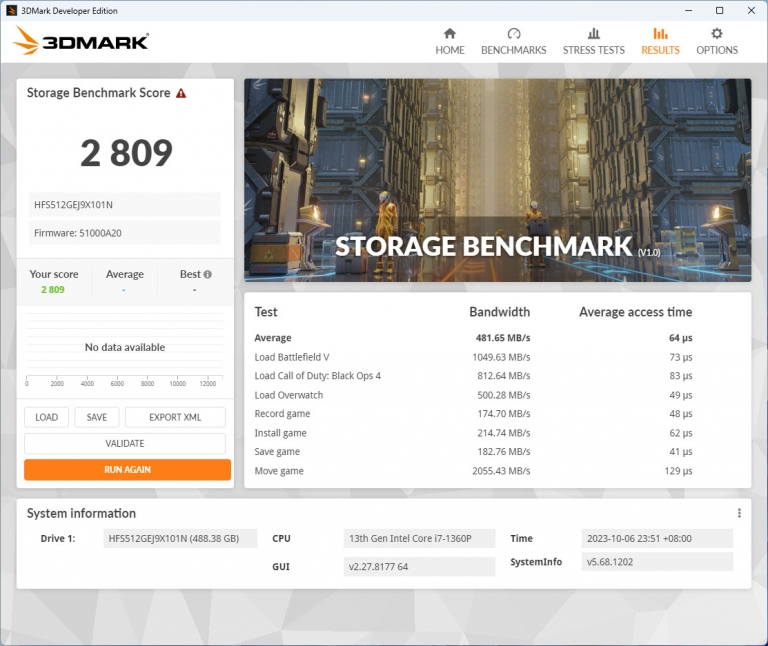Click the Record game row

pyautogui.click(x=473, y=414)
